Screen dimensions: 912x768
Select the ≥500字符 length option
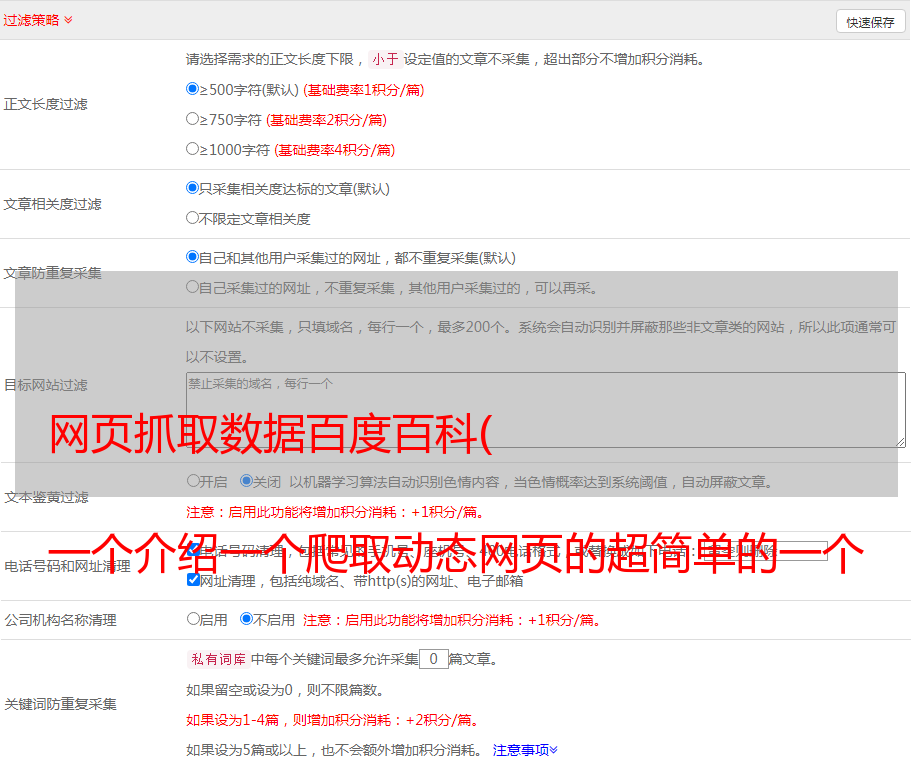pyautogui.click(x=192, y=88)
